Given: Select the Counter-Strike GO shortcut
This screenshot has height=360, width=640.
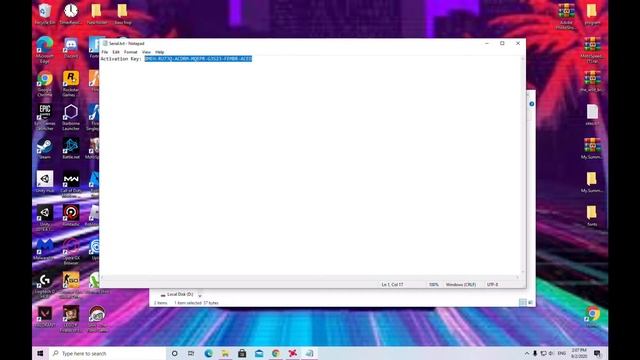Looking at the screenshot, I should [71, 286].
